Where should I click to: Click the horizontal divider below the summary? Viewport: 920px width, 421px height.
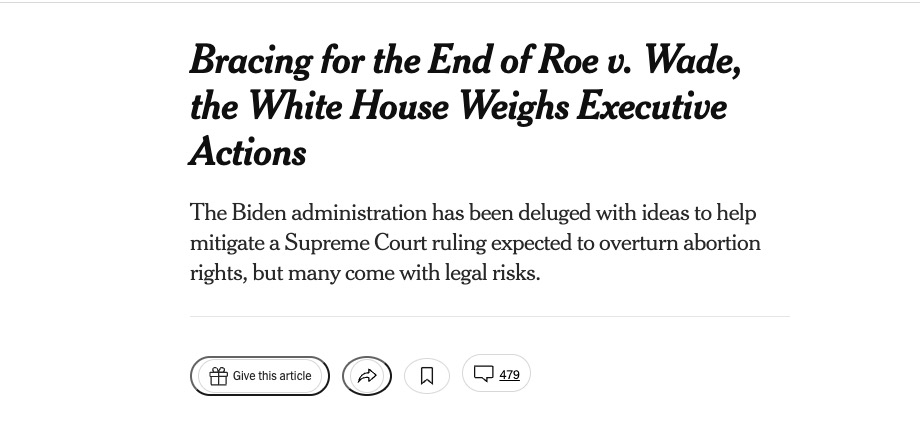[489, 317]
